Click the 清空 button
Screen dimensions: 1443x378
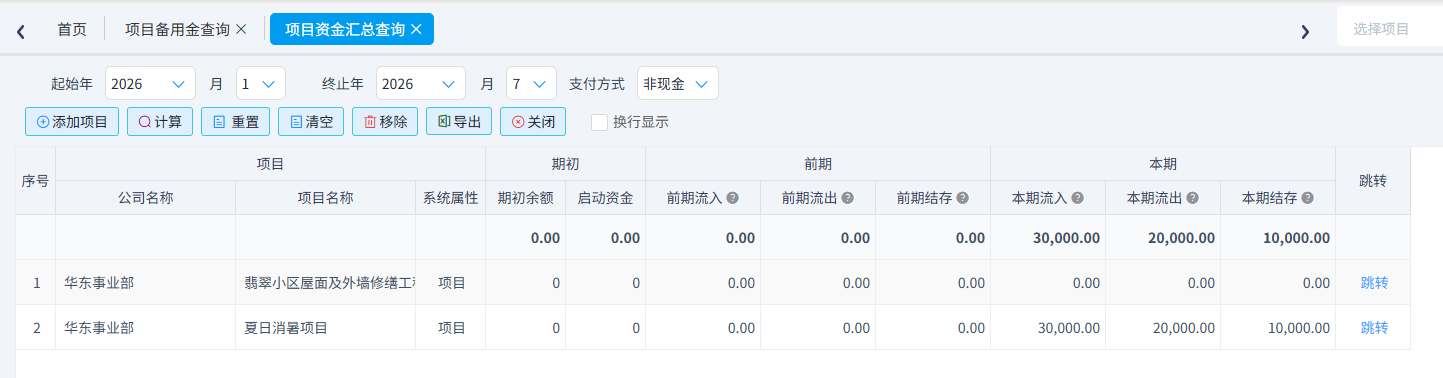[311, 122]
